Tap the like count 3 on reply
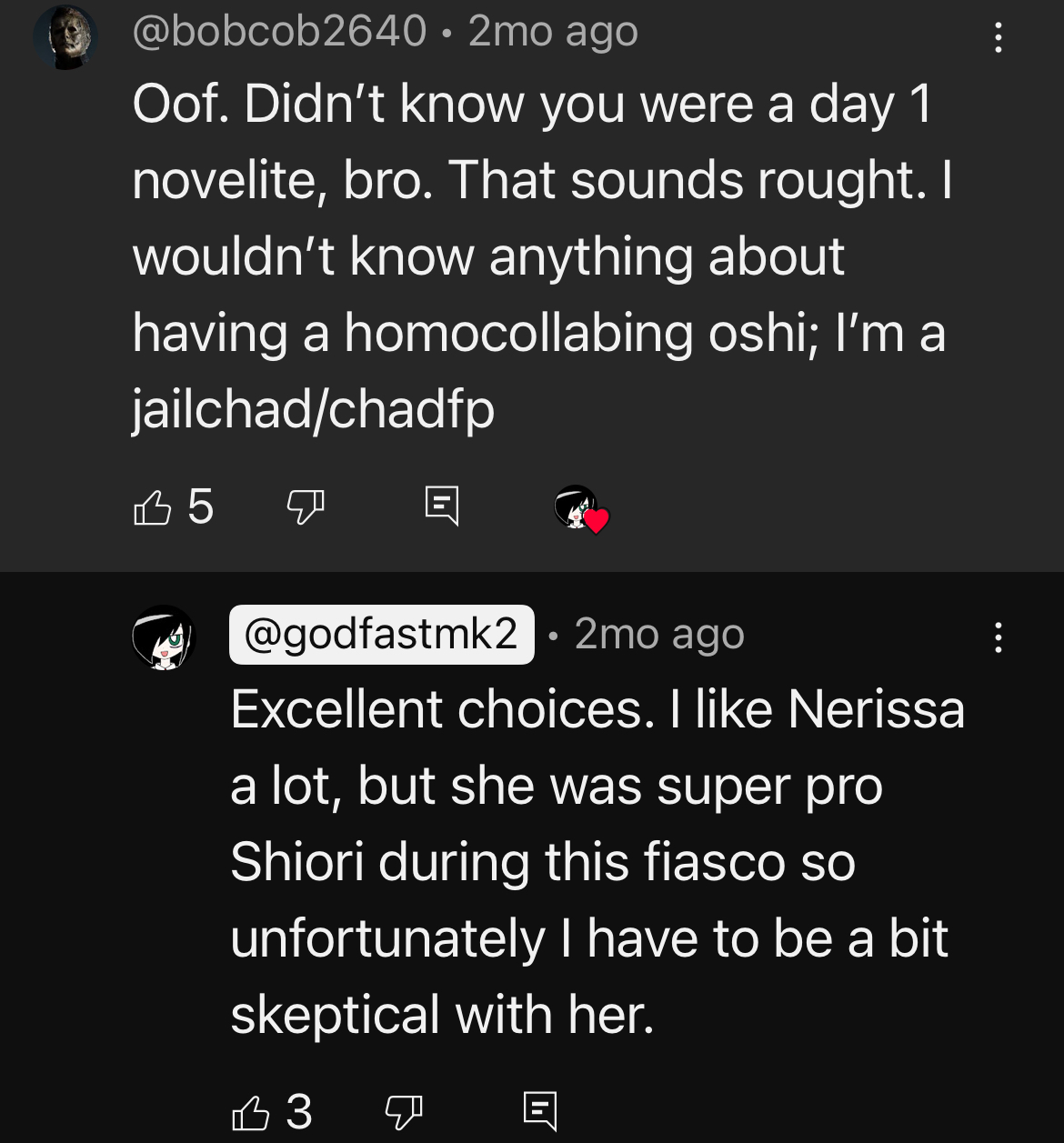 click(299, 1111)
